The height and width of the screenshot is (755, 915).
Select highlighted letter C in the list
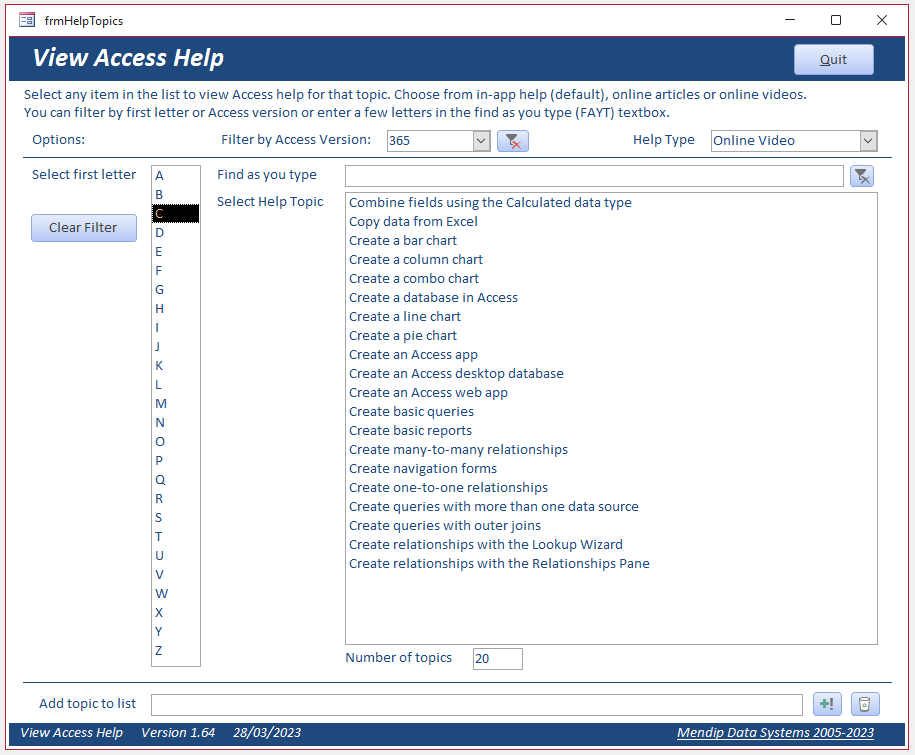176,214
